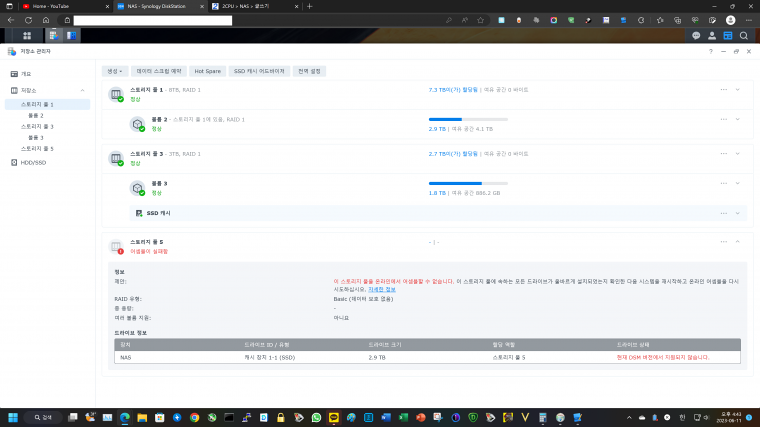The image size is (760, 427).
Task: Open more options for SSD cache row
Action: 724,213
